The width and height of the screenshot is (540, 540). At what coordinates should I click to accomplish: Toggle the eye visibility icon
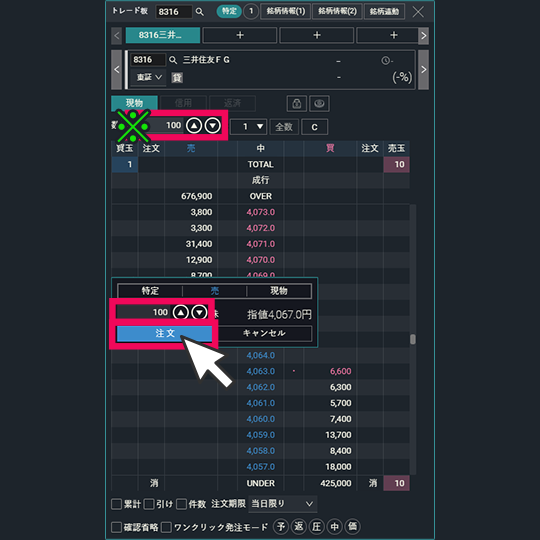(319, 103)
